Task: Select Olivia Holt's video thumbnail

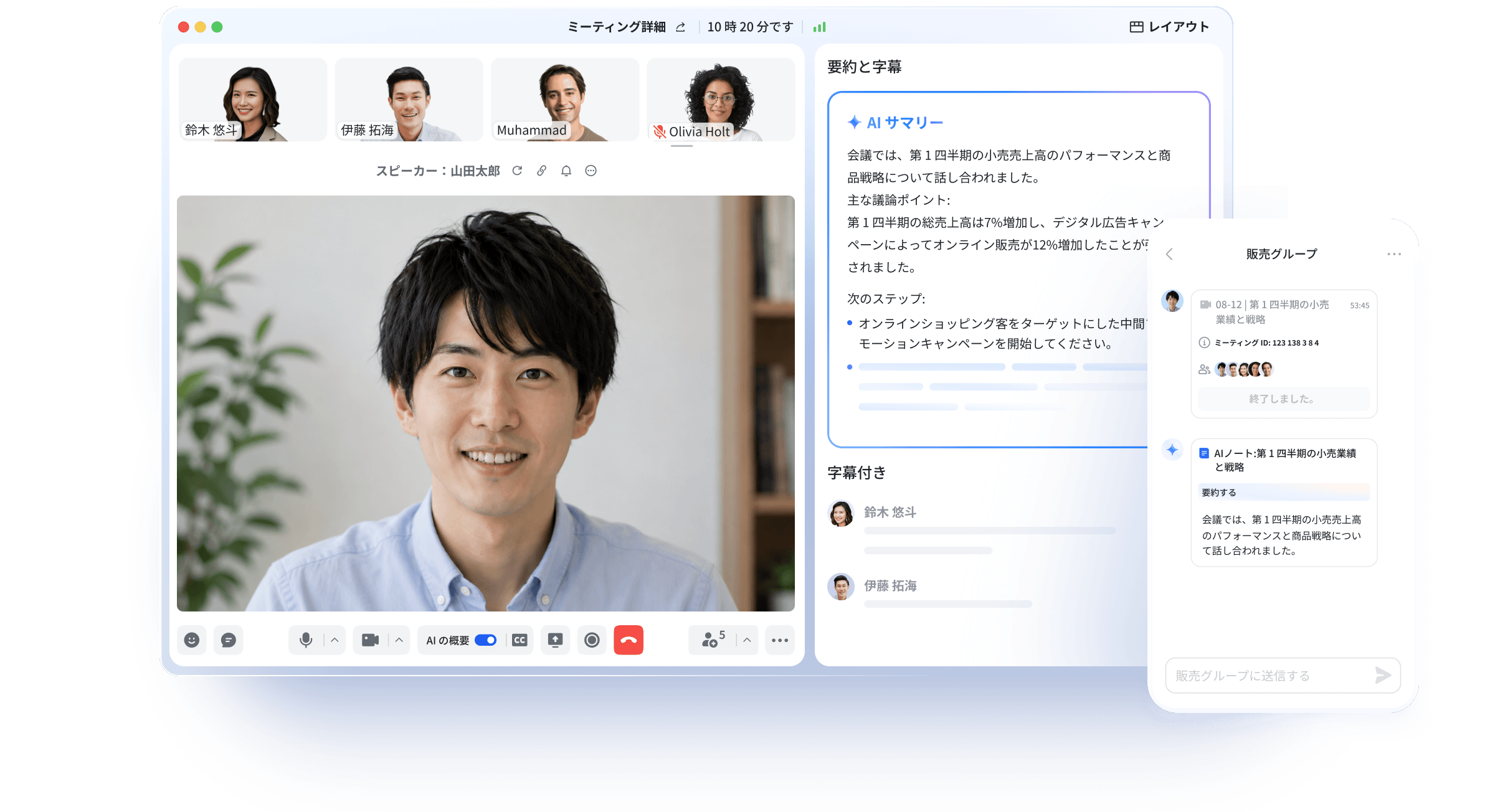Action: (x=721, y=100)
